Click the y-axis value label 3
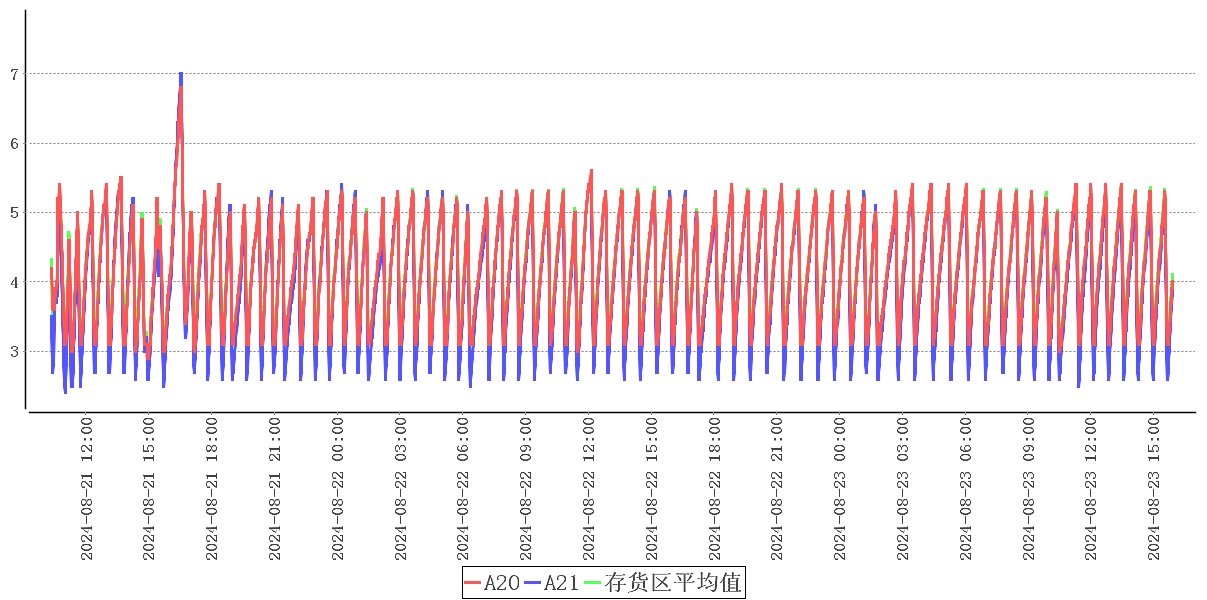The height and width of the screenshot is (600, 1207). (x=14, y=352)
